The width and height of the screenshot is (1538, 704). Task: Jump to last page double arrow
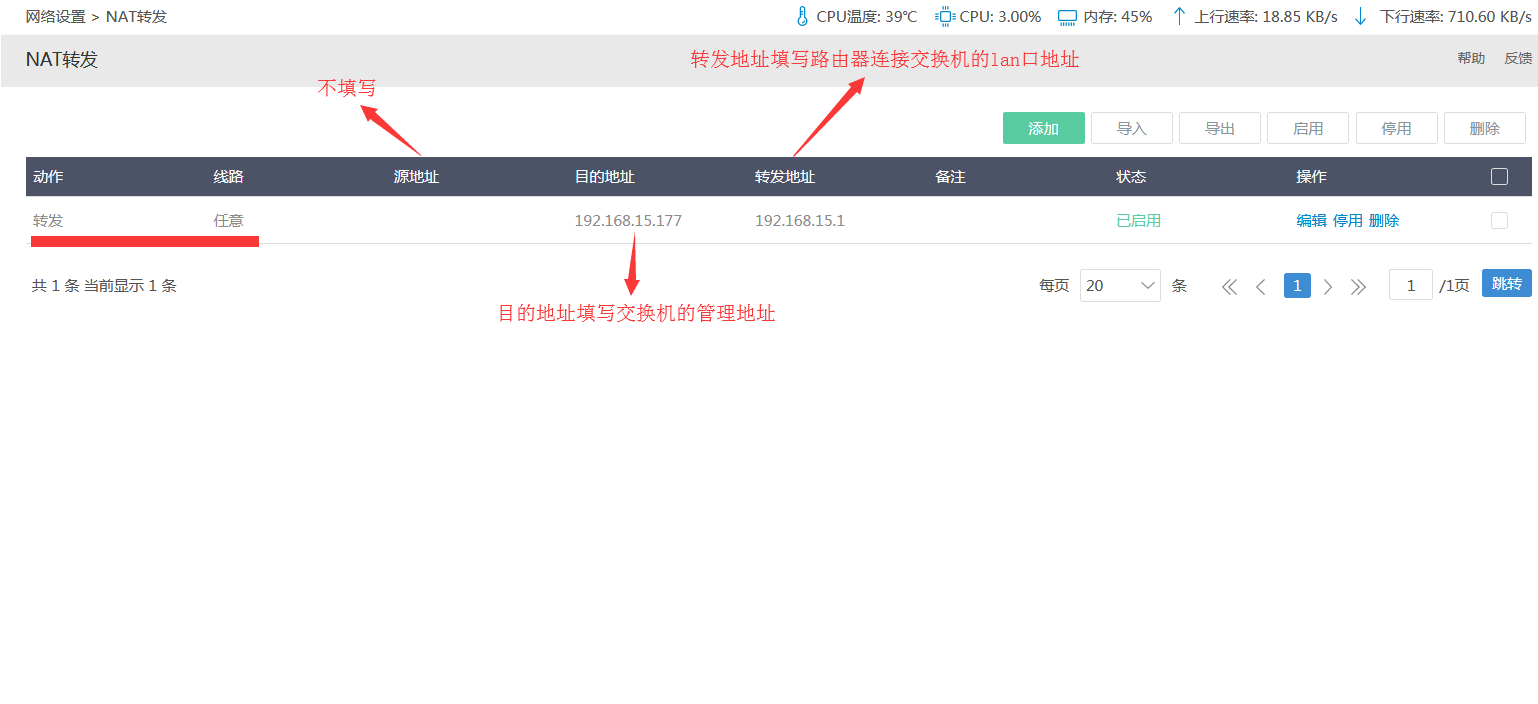pyautogui.click(x=1358, y=287)
